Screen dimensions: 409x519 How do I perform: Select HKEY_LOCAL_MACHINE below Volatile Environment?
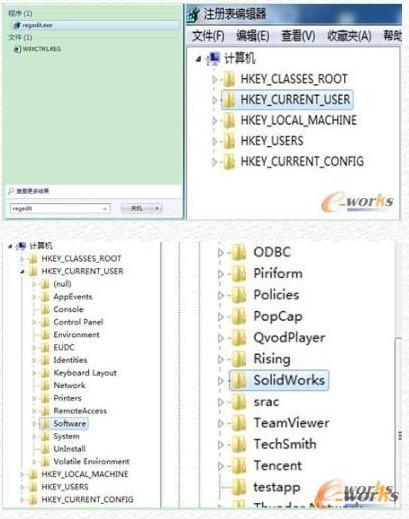(85, 474)
